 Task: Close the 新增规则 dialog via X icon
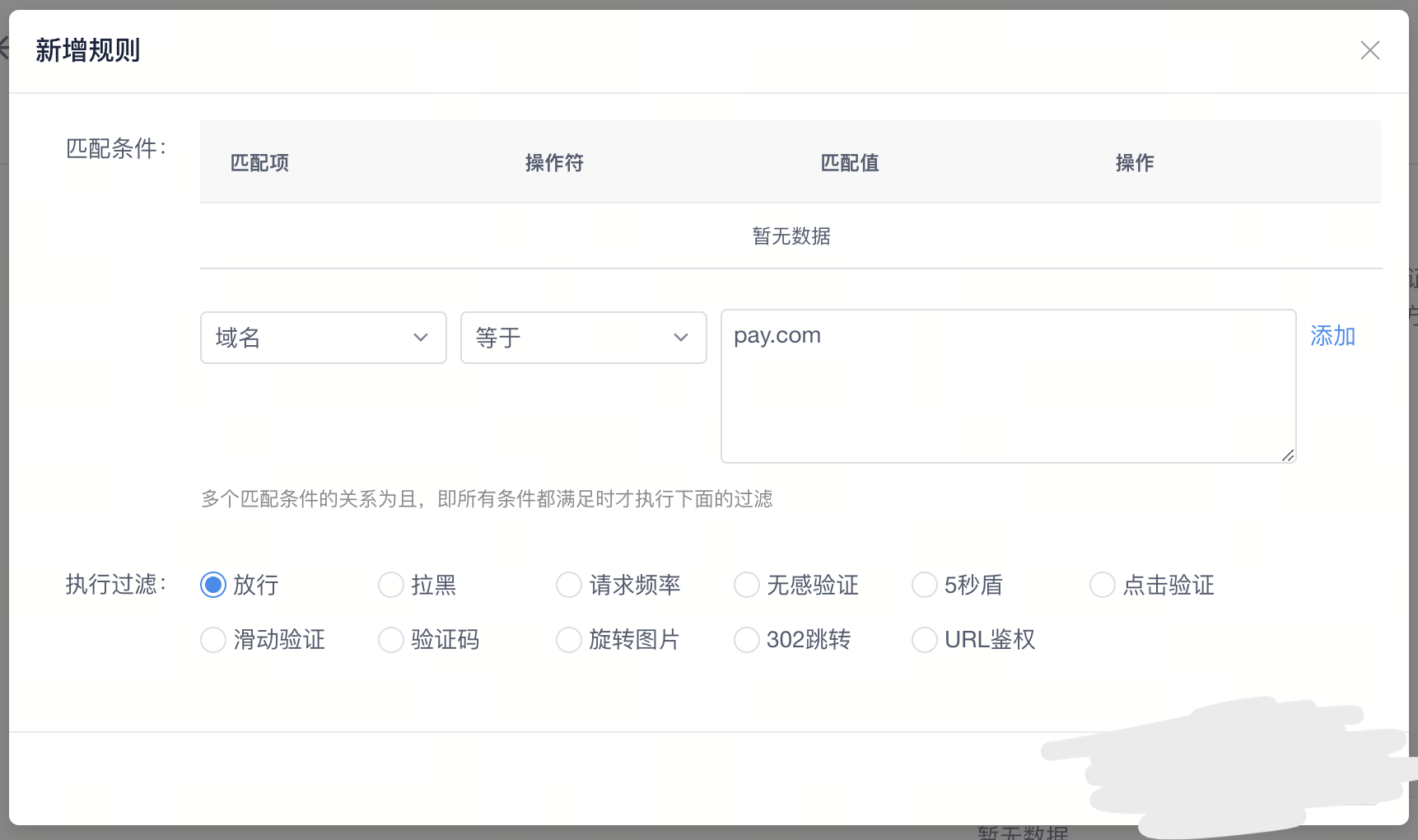pyautogui.click(x=1369, y=50)
